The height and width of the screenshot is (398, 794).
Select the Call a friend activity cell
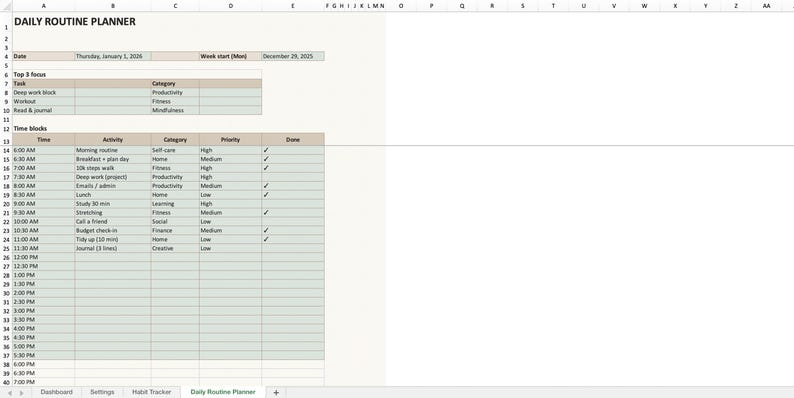pos(112,222)
